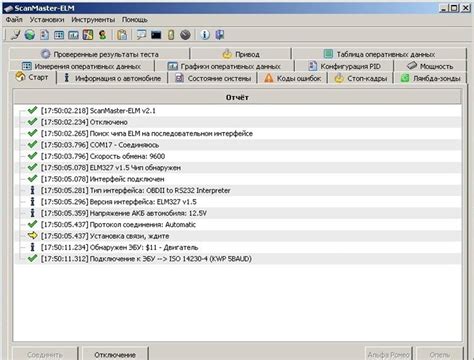This screenshot has height=360, width=474.
Task: Click the green globe toolbar icon
Action: click(x=30, y=35)
